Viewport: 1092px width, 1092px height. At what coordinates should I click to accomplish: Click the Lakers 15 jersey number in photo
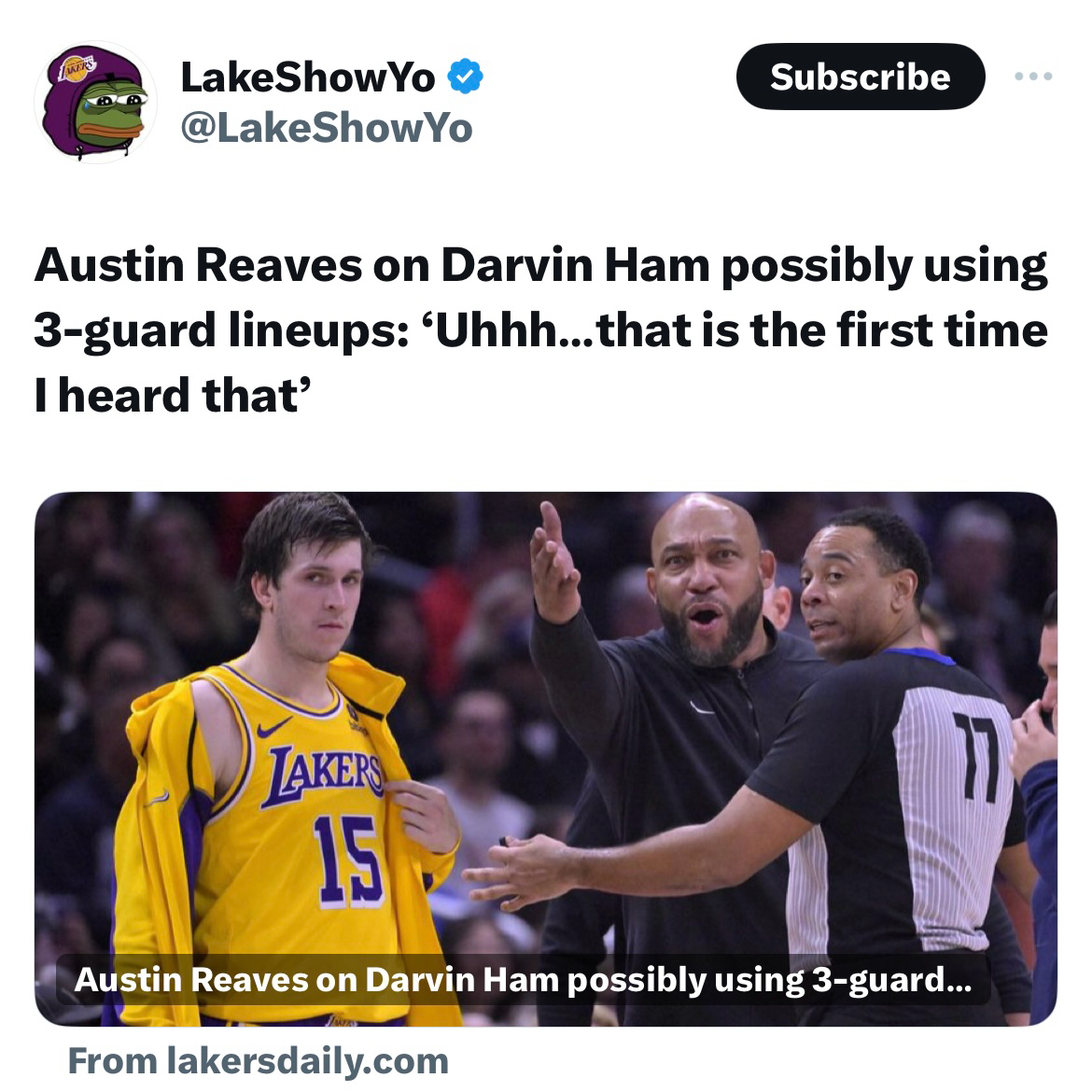point(348,861)
